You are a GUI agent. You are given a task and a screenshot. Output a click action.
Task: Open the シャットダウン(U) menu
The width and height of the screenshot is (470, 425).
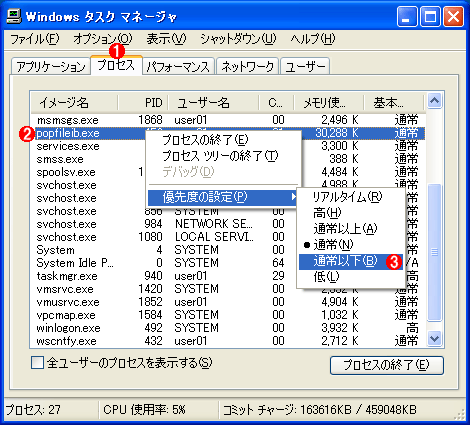pos(238,39)
